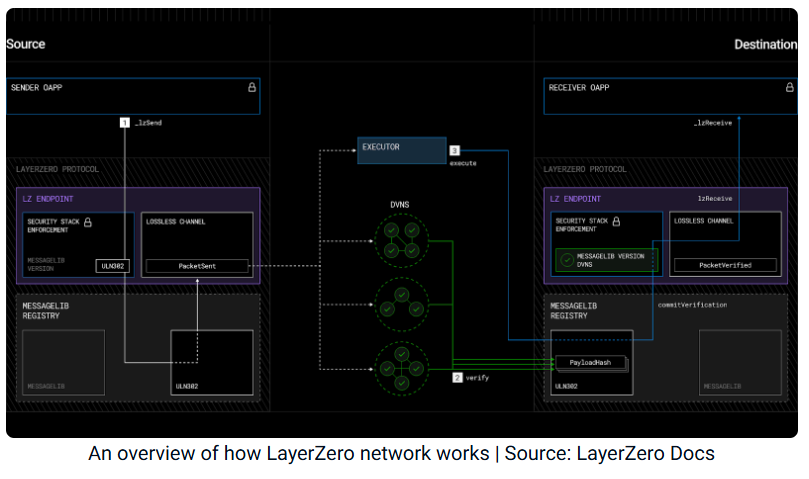This screenshot has height=479, width=809.
Task: Click the lock beside destination Security Stack Enforcement
Action: tap(616, 221)
